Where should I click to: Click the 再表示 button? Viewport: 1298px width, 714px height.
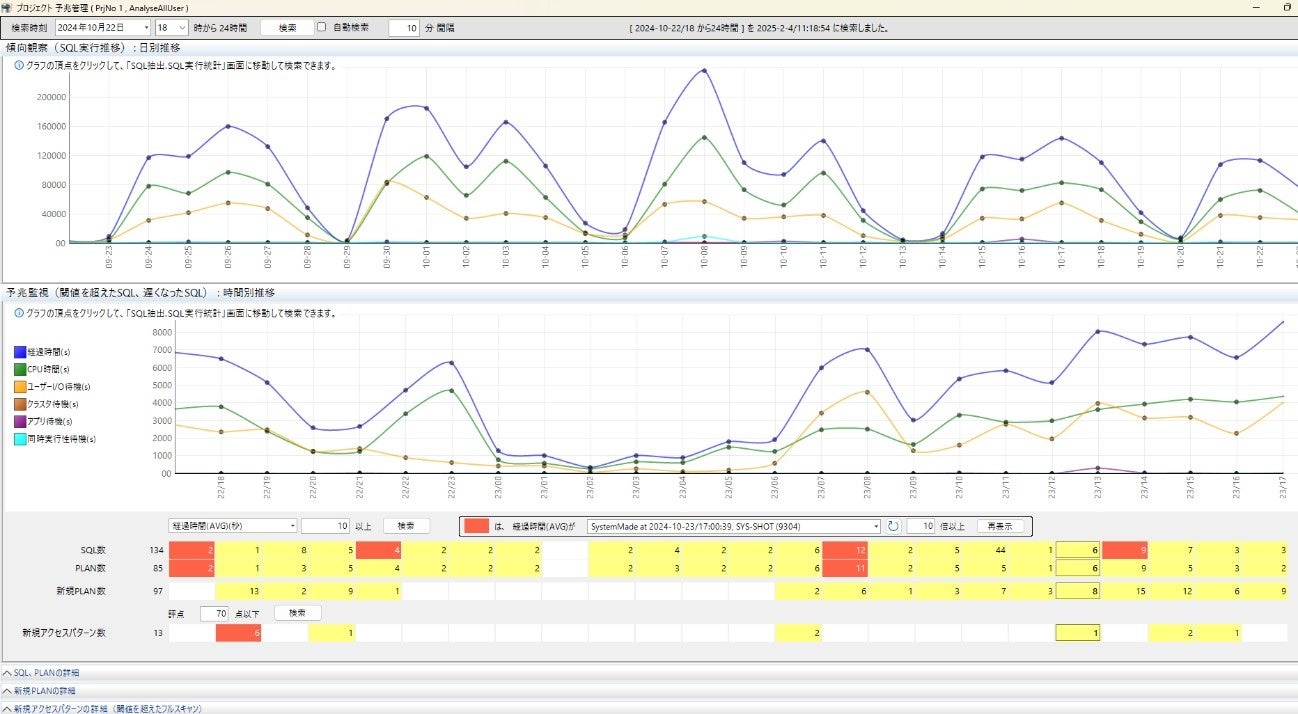pos(1000,526)
